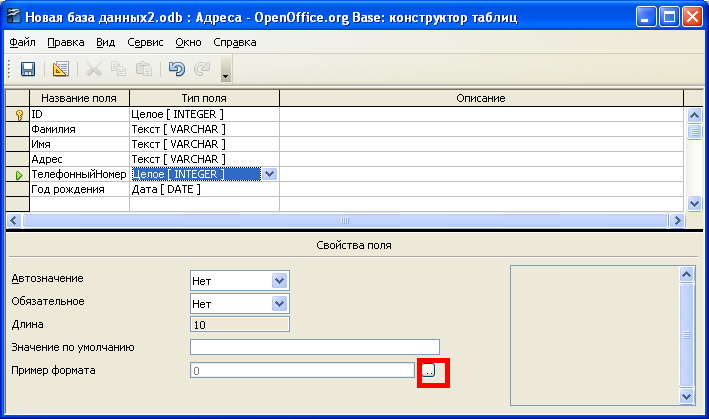Image resolution: width=709 pixels, height=419 pixels.
Task: Open the Файл menu
Action: (23, 42)
